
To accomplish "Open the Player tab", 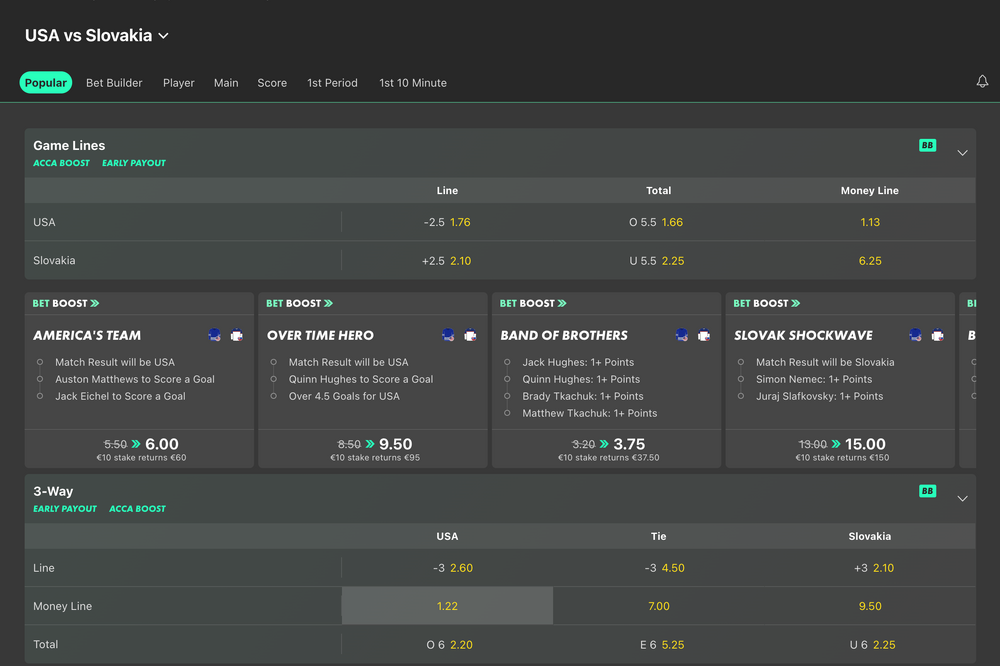I will (179, 83).
